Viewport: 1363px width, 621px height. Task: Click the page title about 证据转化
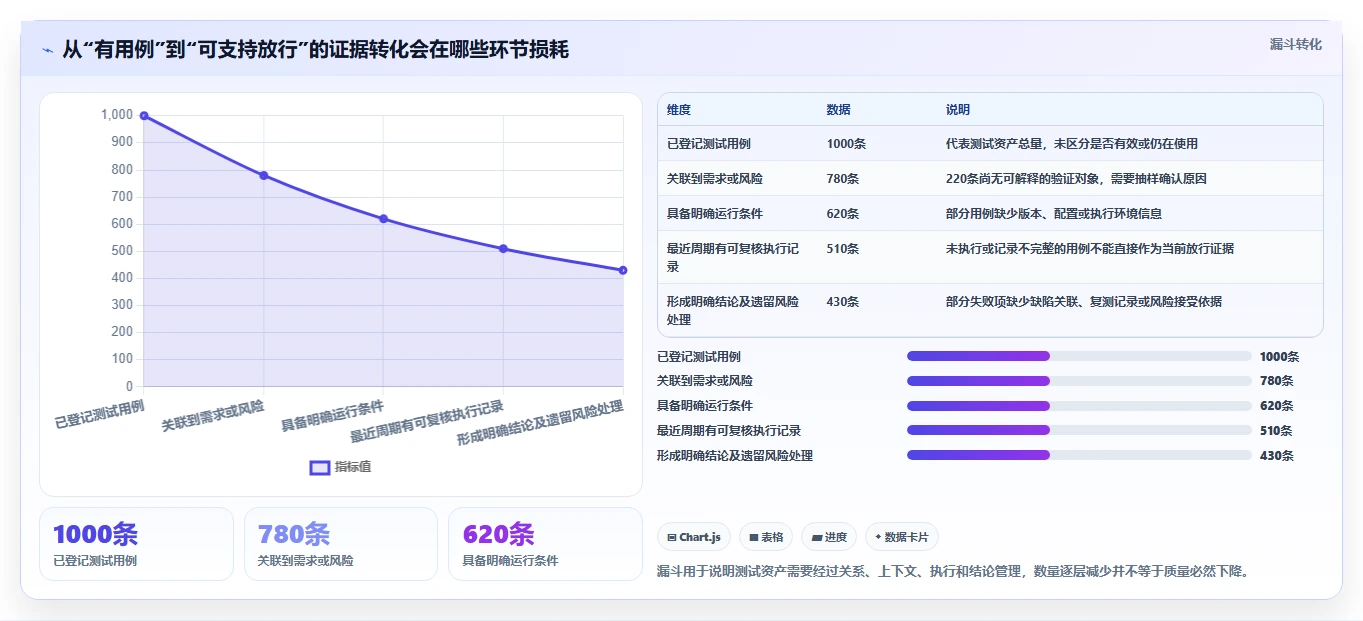tap(315, 49)
